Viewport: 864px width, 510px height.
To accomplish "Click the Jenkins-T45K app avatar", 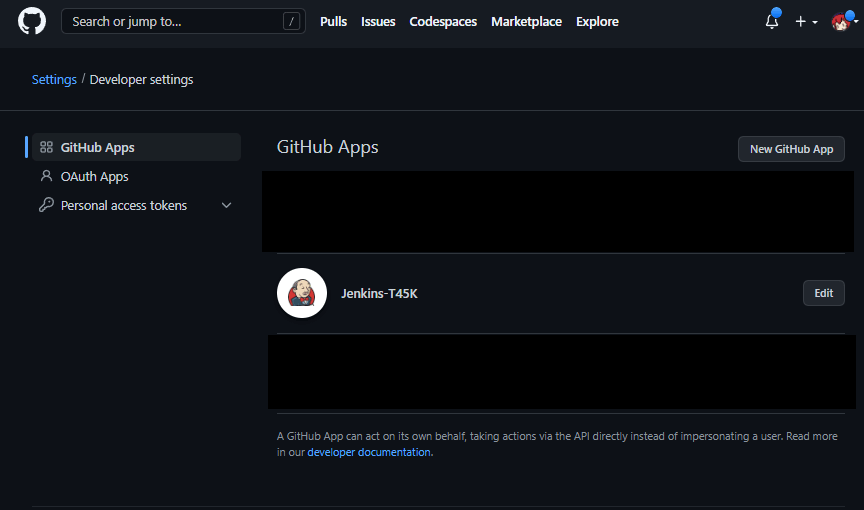I will click(x=302, y=293).
